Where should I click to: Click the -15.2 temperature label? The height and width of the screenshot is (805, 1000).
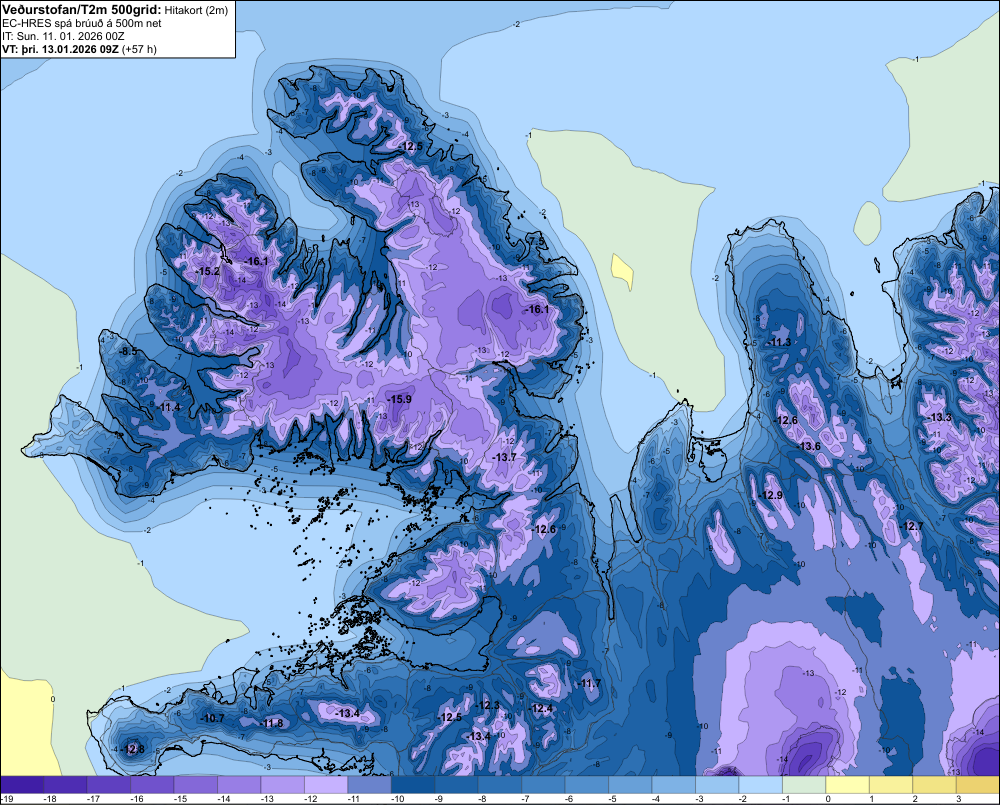207,271
